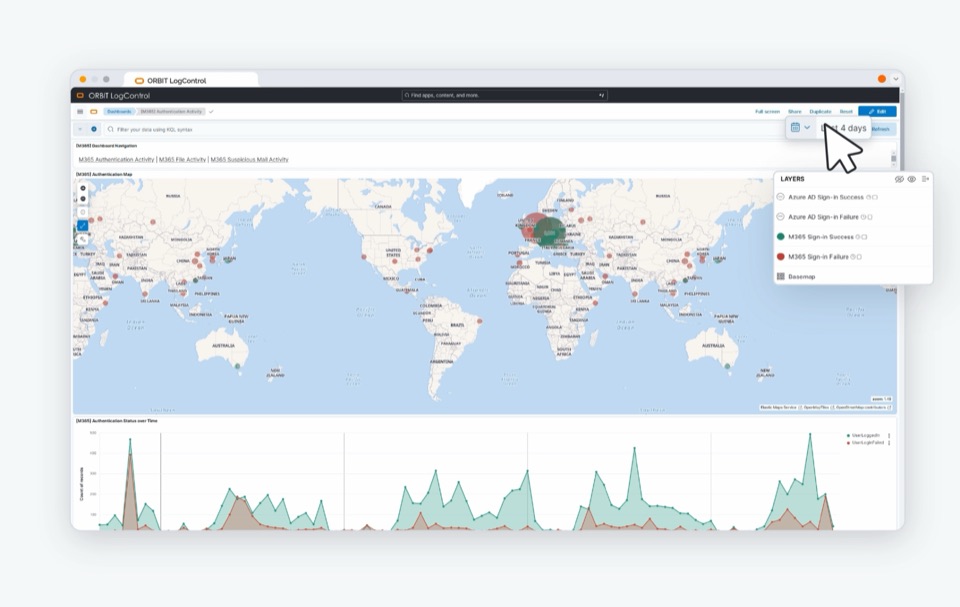Open Dashboards breadcrumb
The width and height of the screenshot is (960, 607).
coord(119,111)
